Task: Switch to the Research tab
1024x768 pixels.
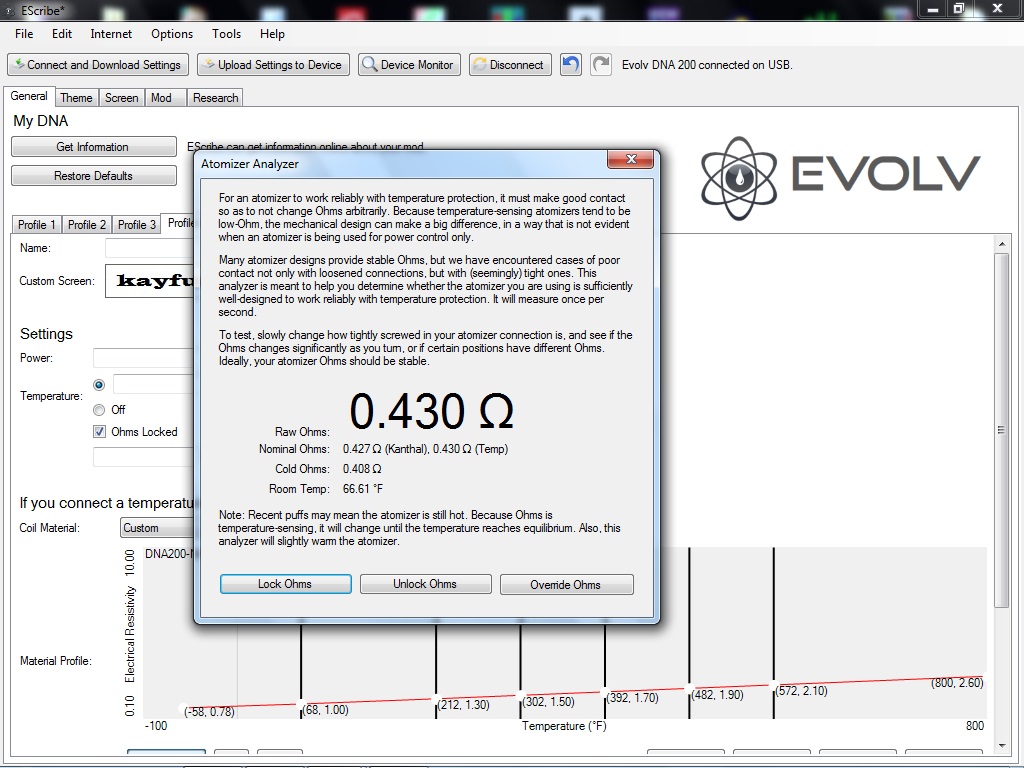Action: (x=216, y=98)
